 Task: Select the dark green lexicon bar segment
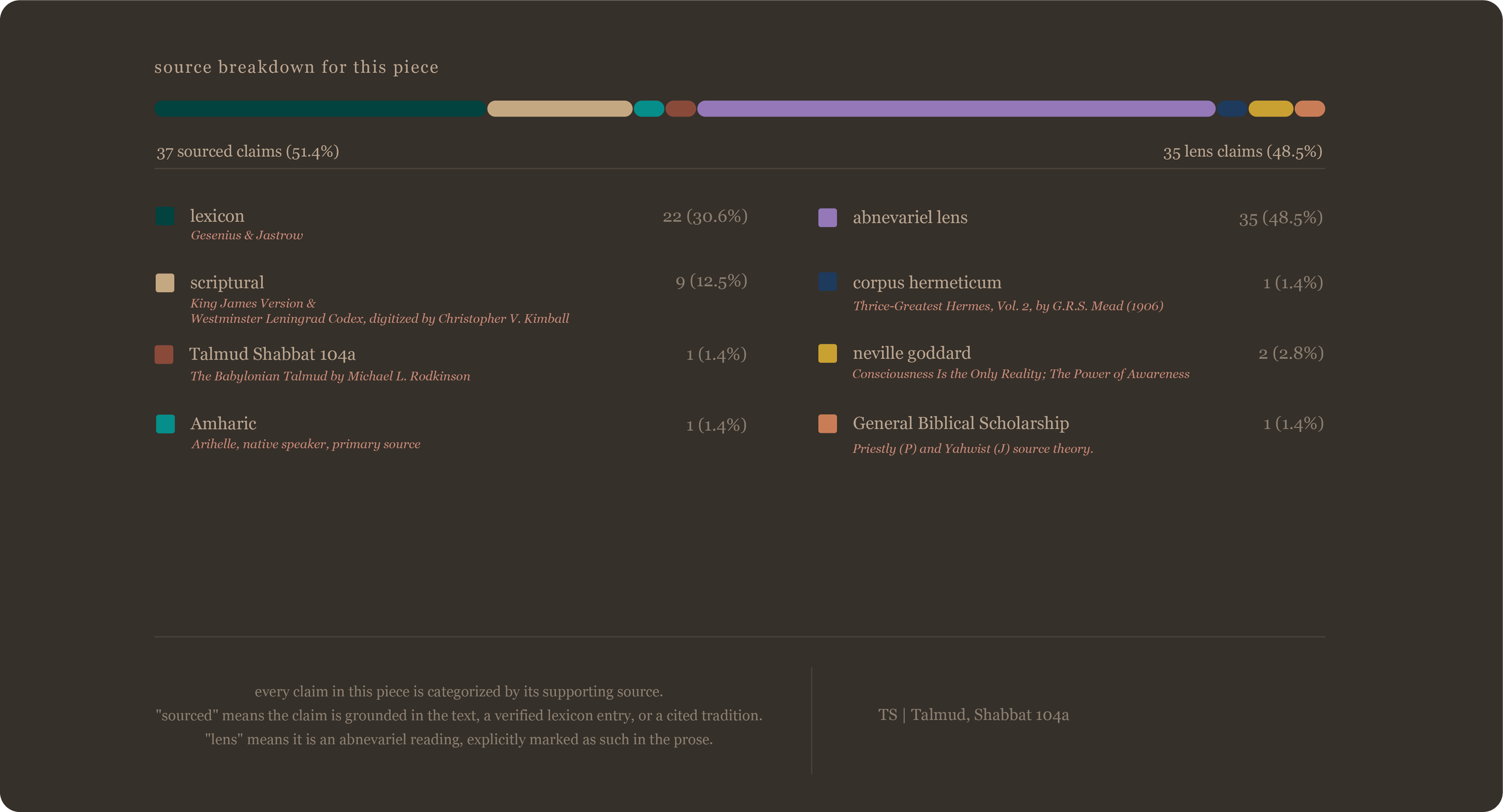(x=320, y=109)
